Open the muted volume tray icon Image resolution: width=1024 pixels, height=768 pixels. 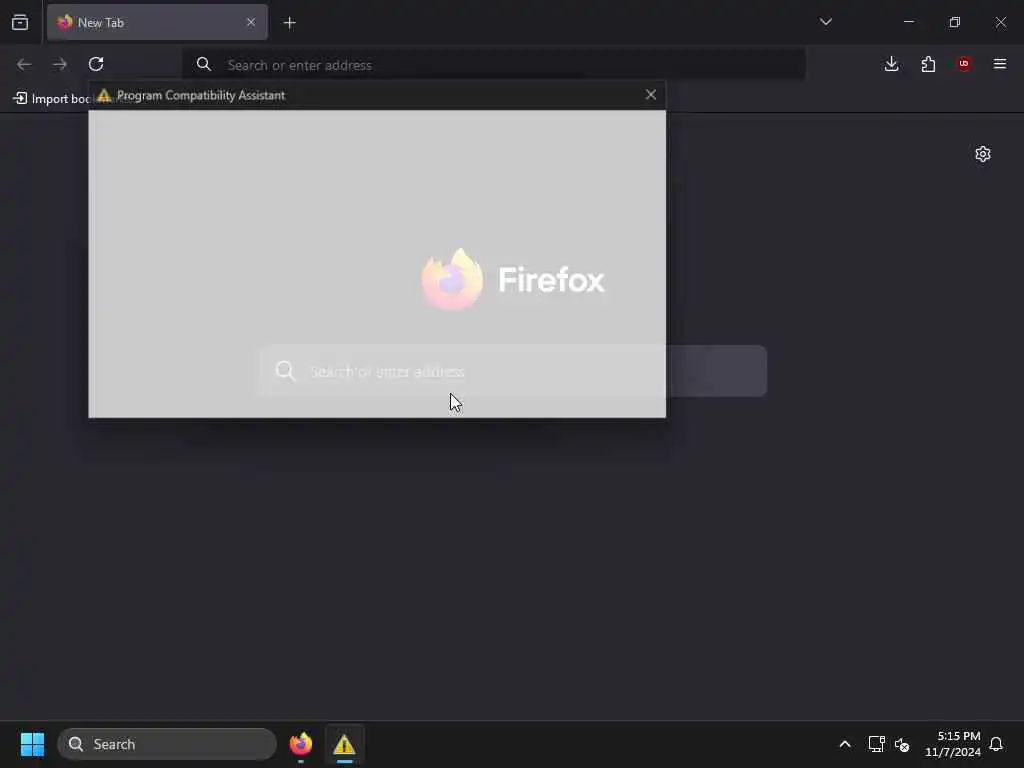point(902,744)
